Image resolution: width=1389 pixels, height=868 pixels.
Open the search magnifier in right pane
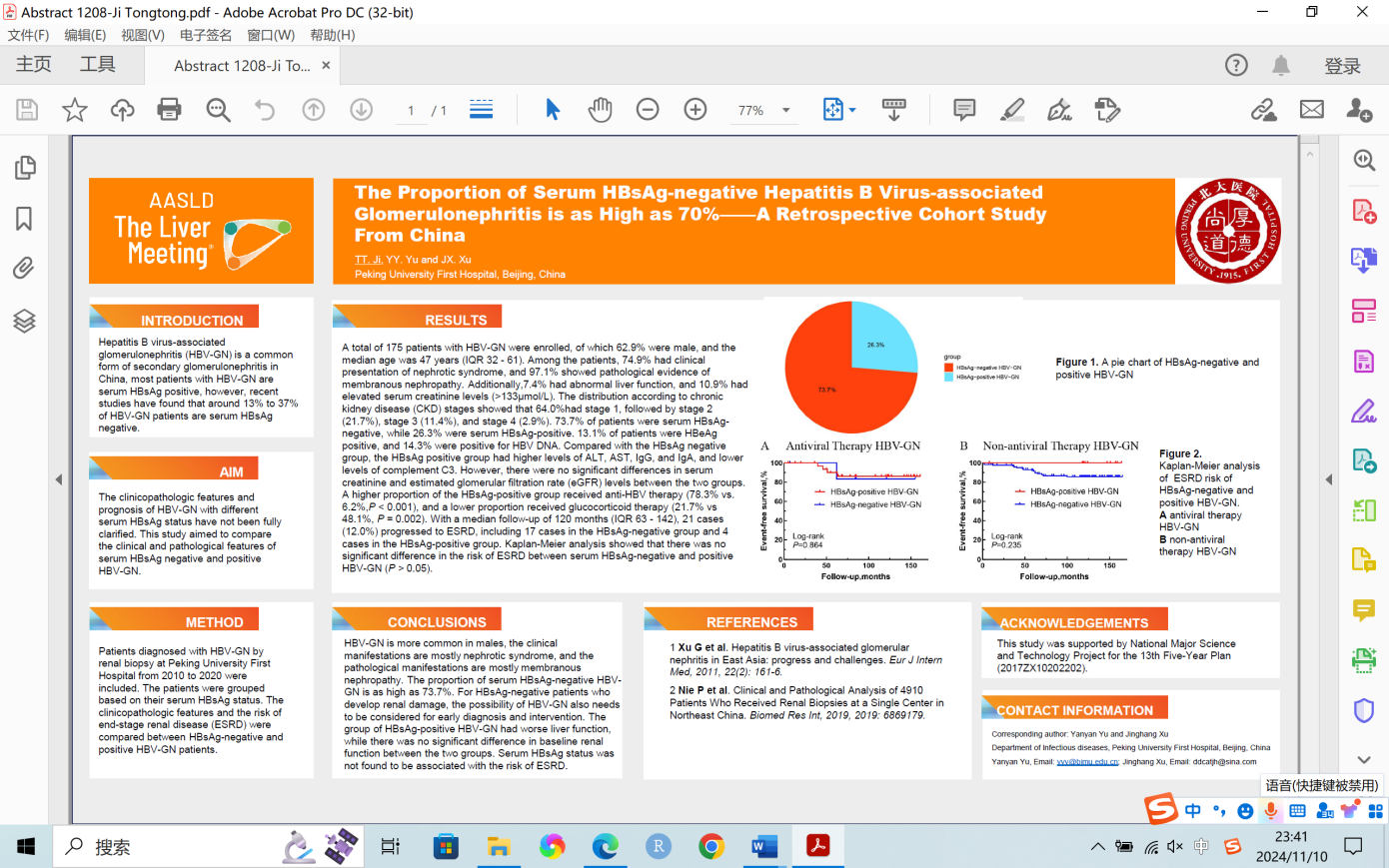pos(1364,160)
